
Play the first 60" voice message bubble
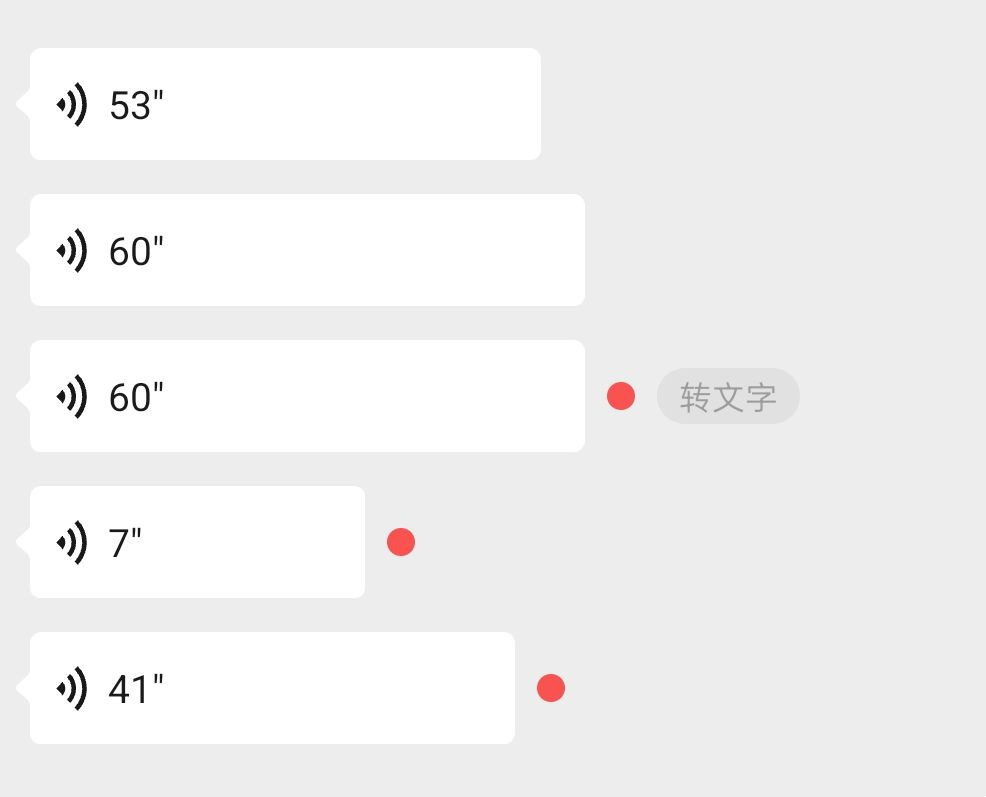[x=307, y=250]
